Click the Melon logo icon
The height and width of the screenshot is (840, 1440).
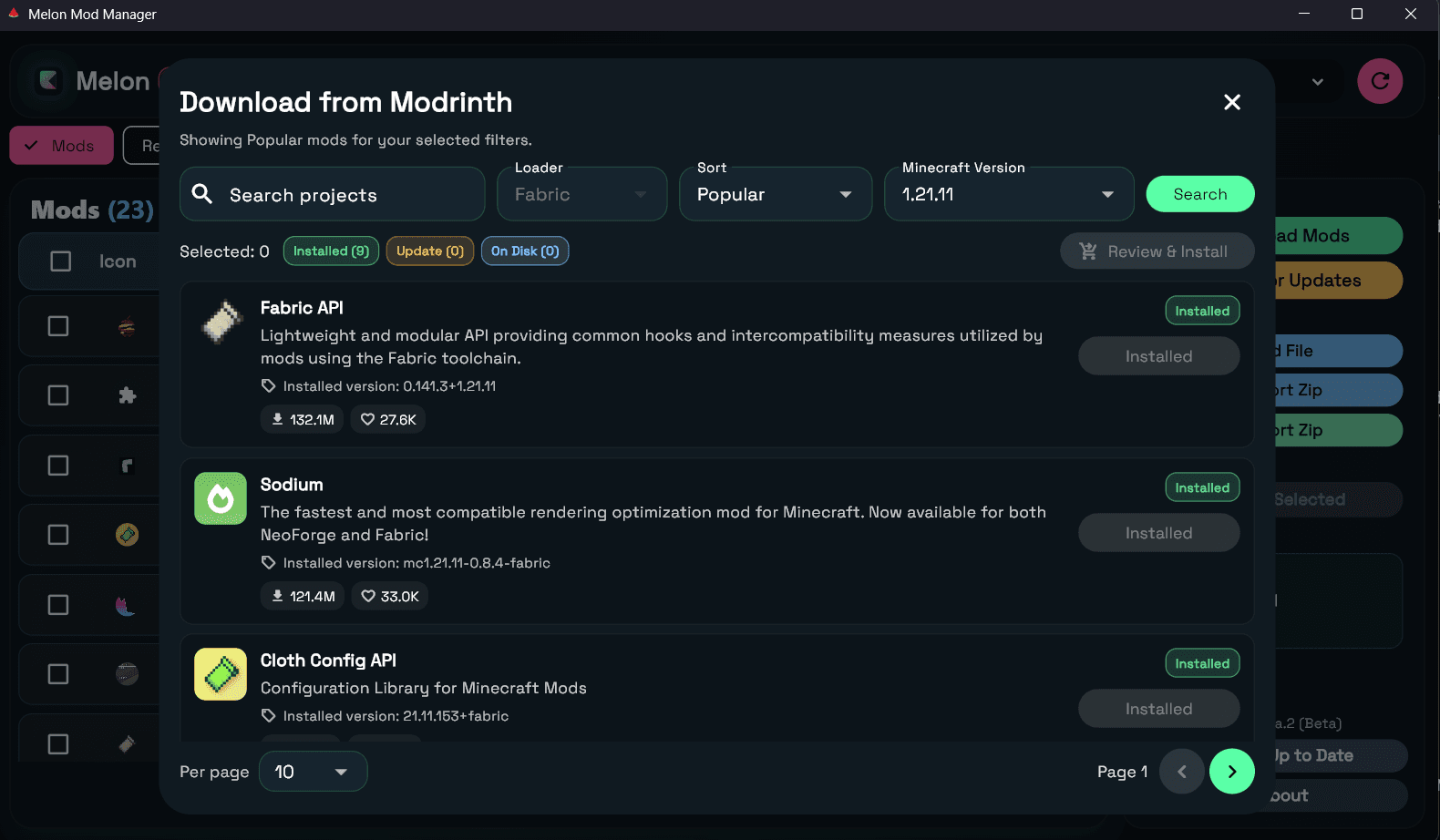click(48, 81)
